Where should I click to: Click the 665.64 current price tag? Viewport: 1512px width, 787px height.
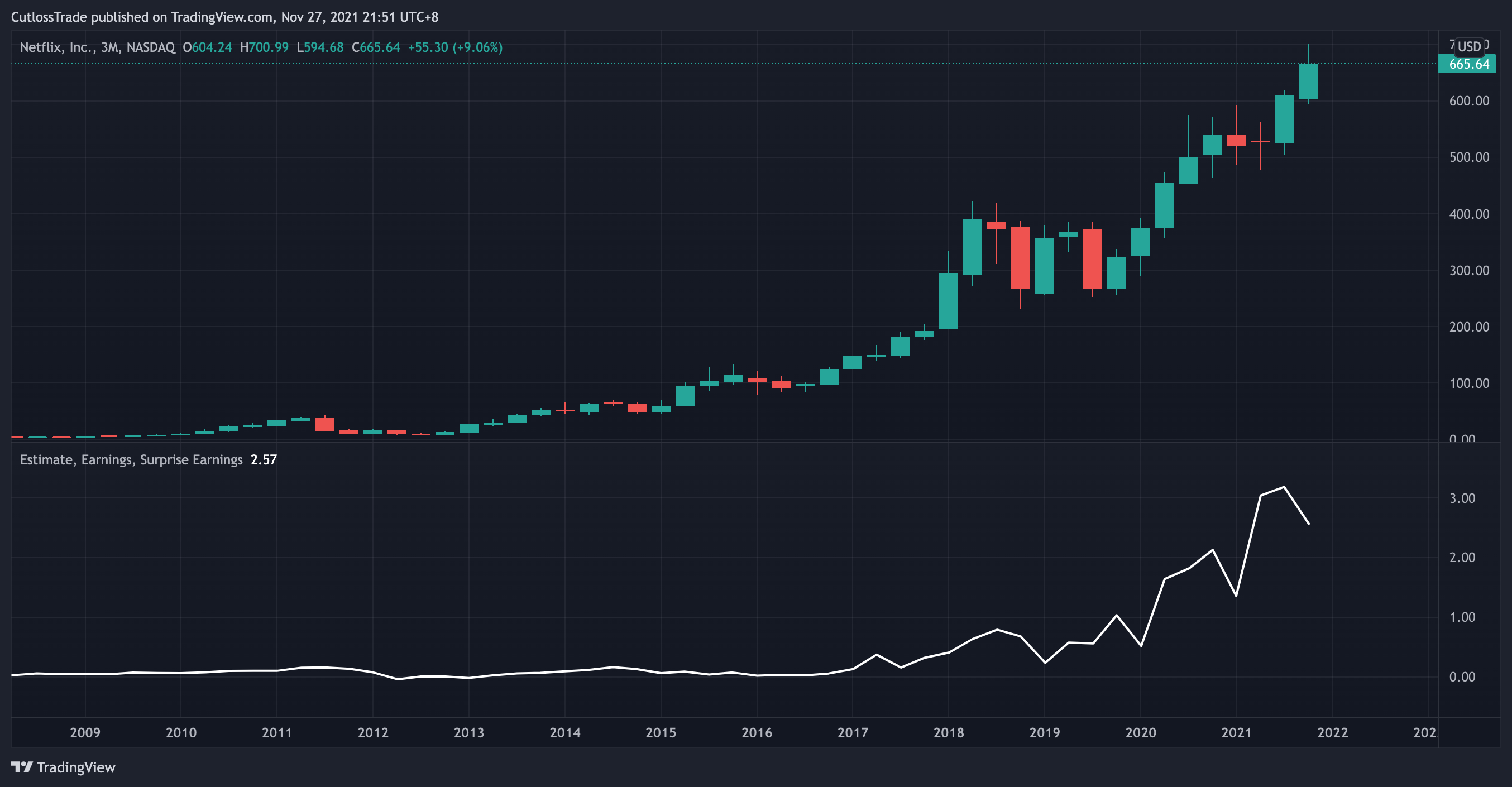pyautogui.click(x=1467, y=64)
